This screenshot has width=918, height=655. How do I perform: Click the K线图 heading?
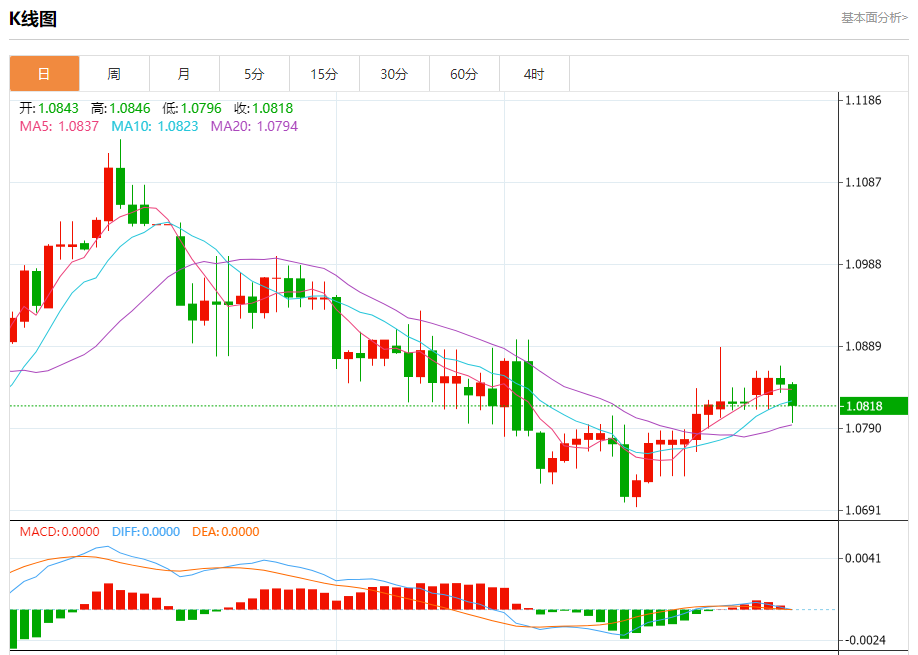click(x=33, y=19)
